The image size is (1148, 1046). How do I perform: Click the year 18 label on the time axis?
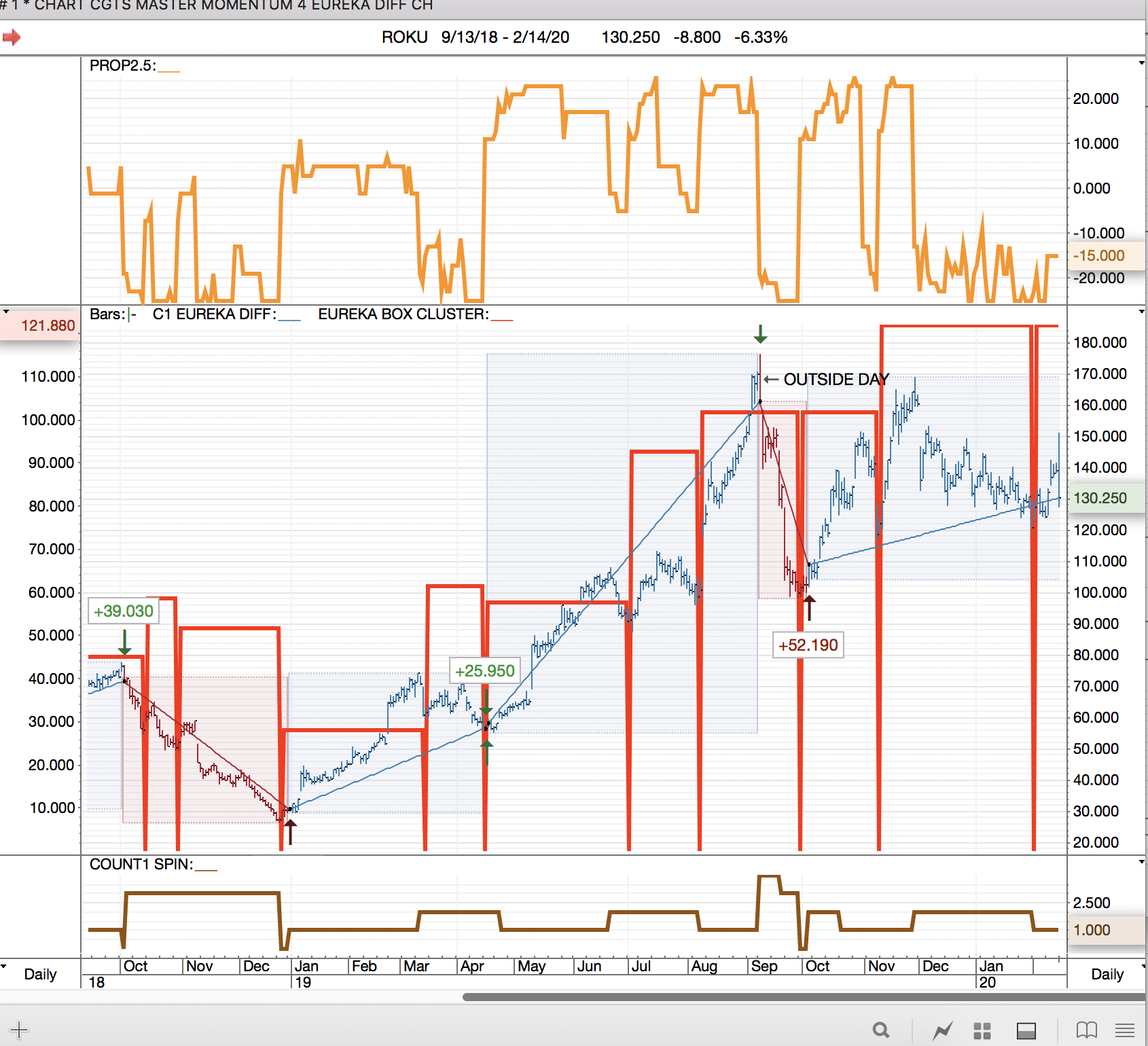tap(97, 982)
